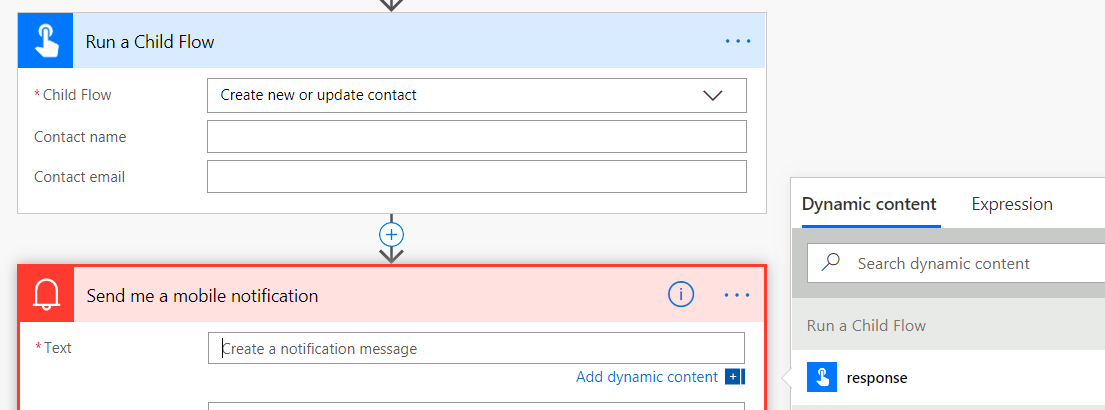Focus the notification message Text field
Screen dimensions: 1105x410
pyautogui.click(x=476, y=348)
